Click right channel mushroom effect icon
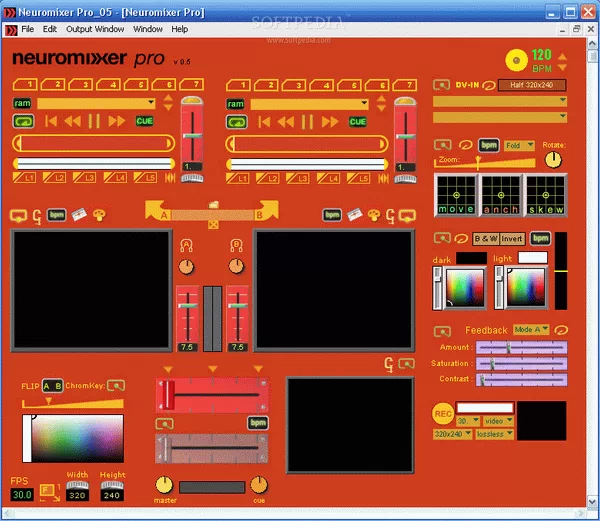600x521 pixels. coord(374,215)
